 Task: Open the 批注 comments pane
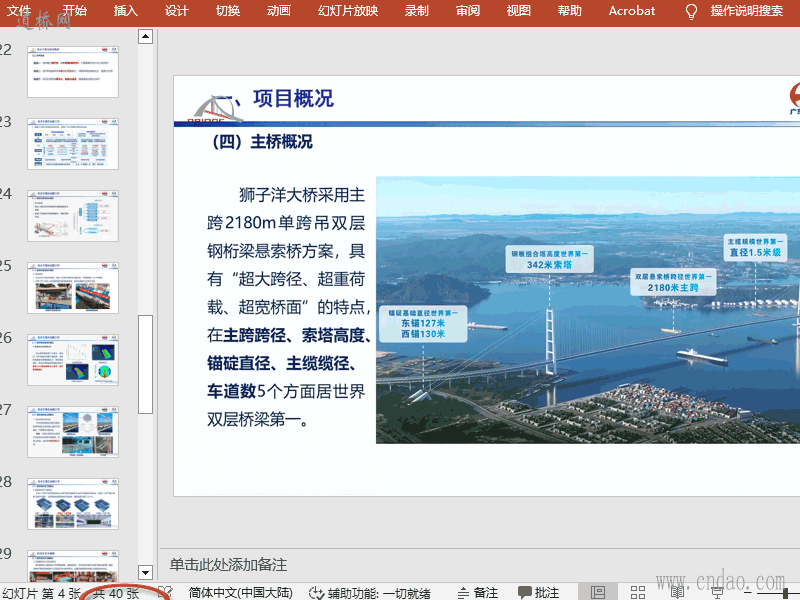539,593
